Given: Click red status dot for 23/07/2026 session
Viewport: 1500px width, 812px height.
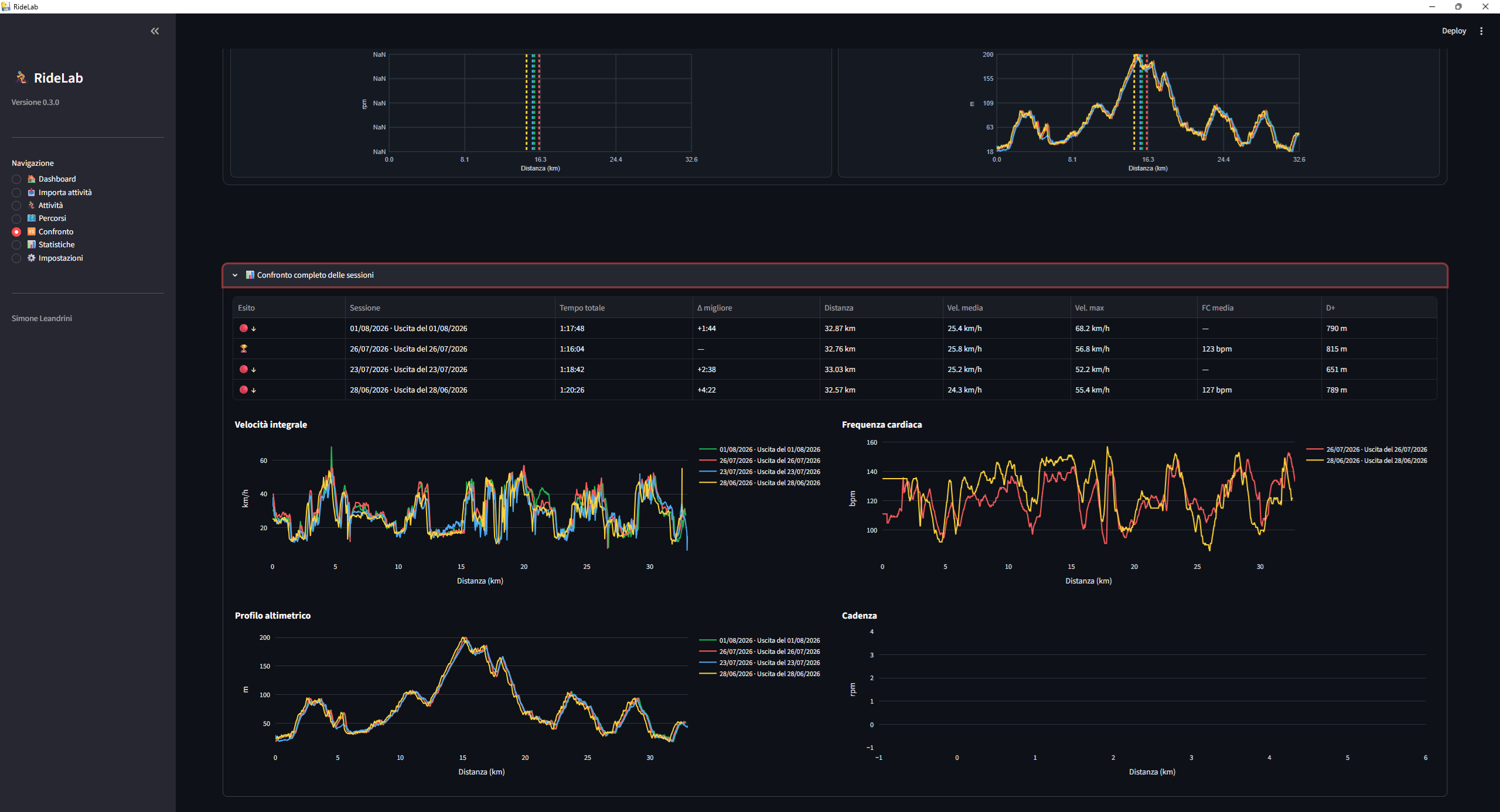Looking at the screenshot, I should click(x=244, y=369).
